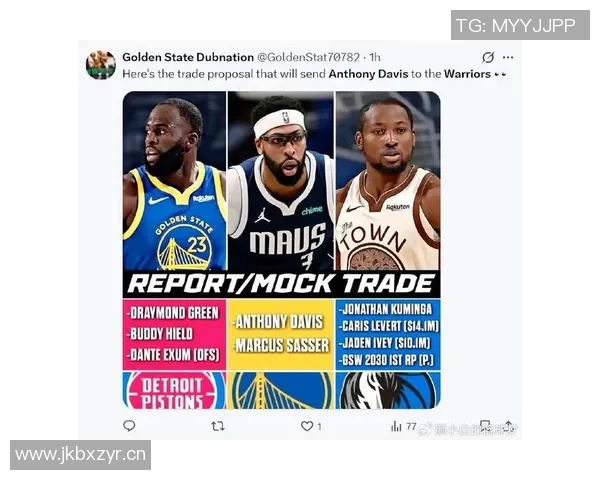The width and height of the screenshot is (600, 480).
Task: Open Golden State Dubnation display name
Action: tap(188, 57)
